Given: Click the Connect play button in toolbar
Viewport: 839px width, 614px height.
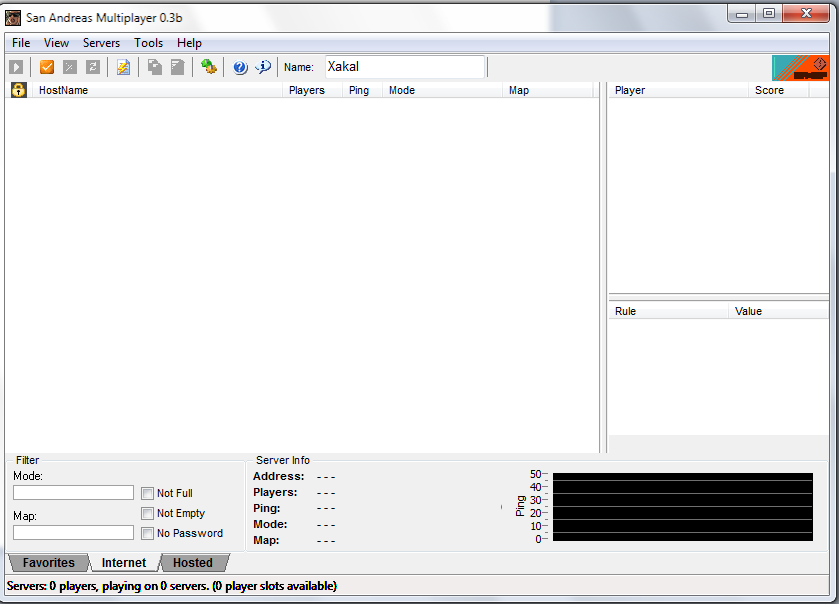Looking at the screenshot, I should point(16,67).
